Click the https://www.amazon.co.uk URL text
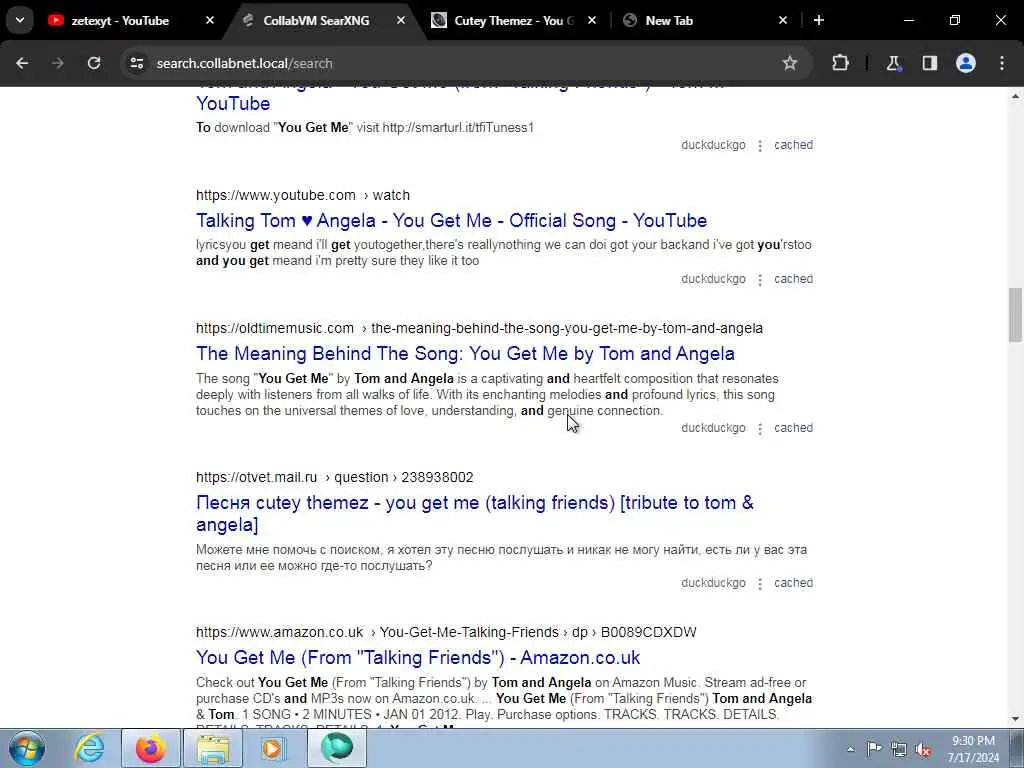Screen dimensions: 1024x768 coord(280,632)
